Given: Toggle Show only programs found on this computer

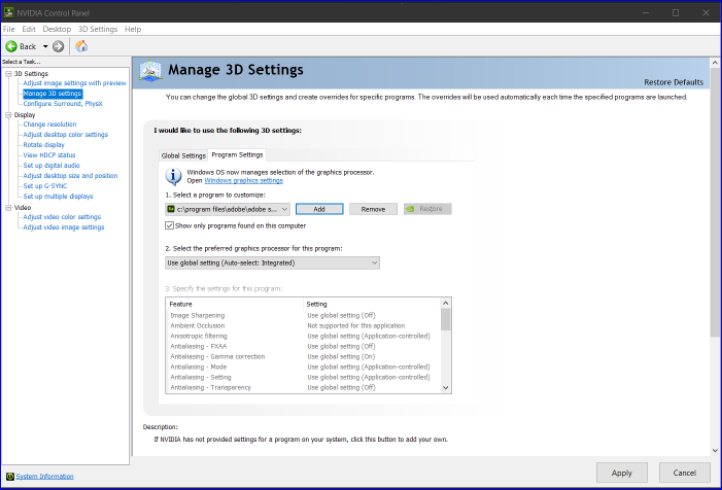Looking at the screenshot, I should coord(169,226).
